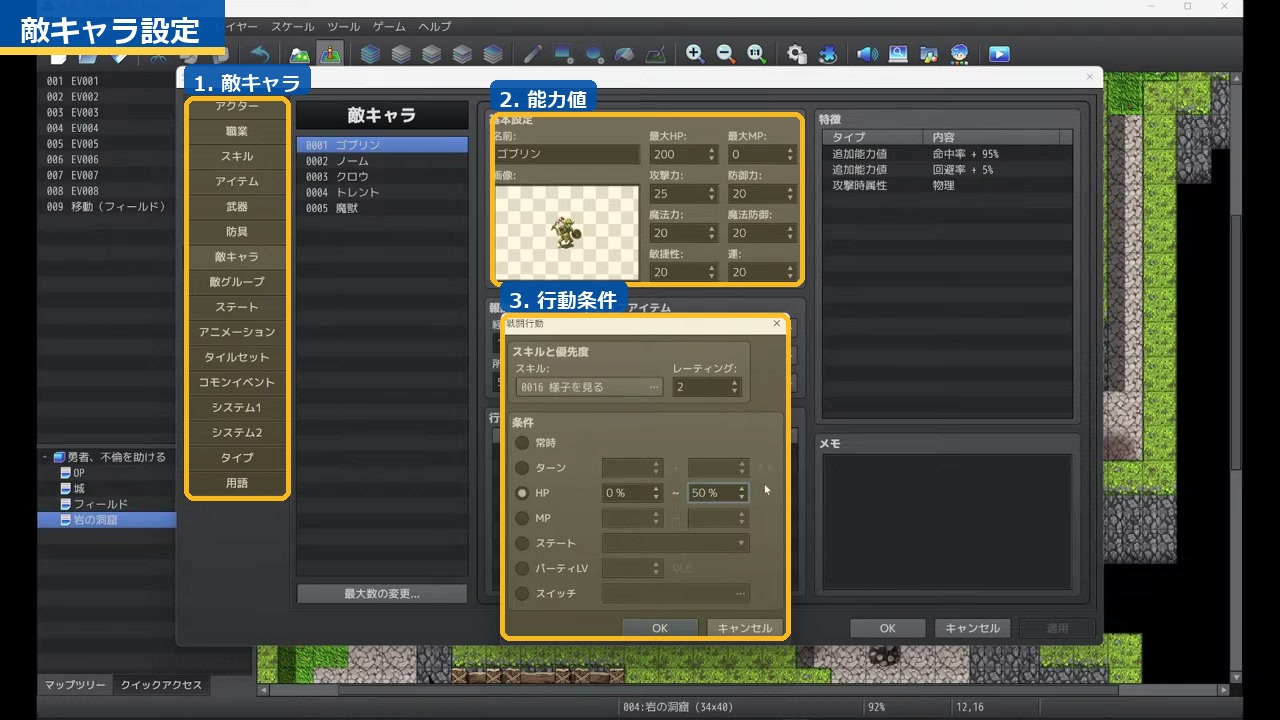The width and height of the screenshot is (1280, 720).
Task: Switch to the クイックアクセス bottom tab
Action: [161, 685]
